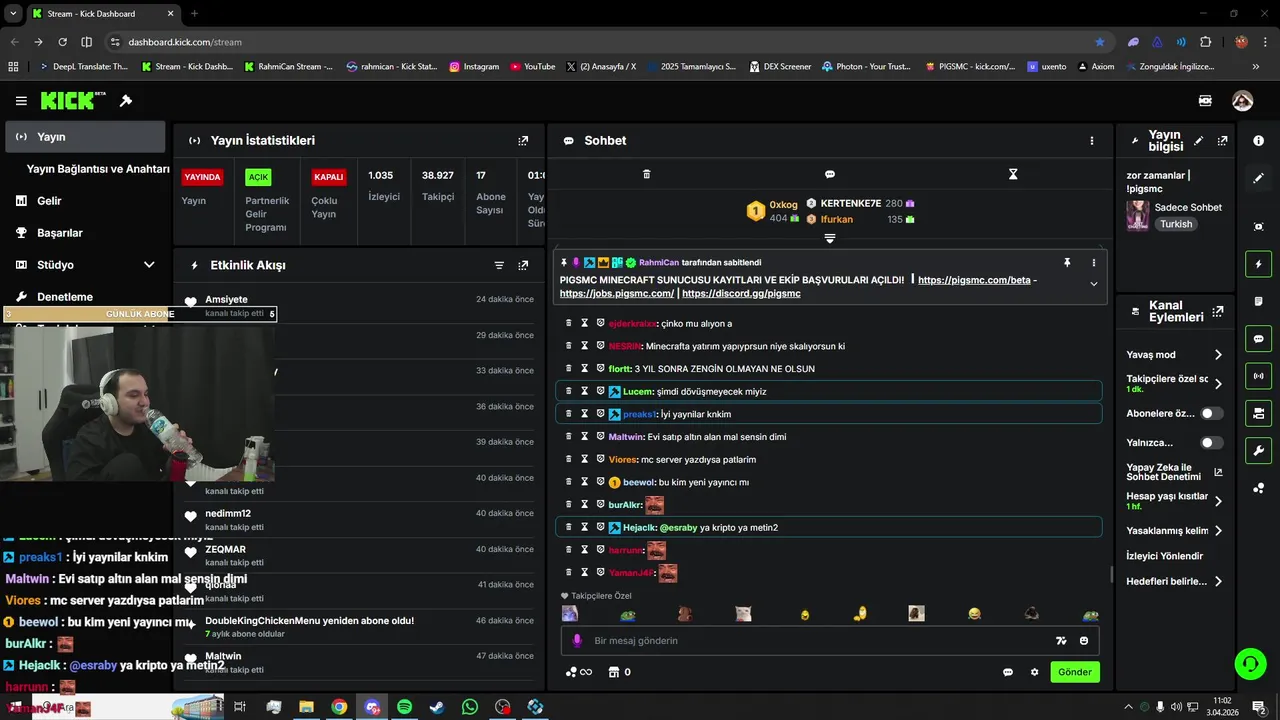Pop out the Yayın bilgisi panel
The image size is (1280, 720).
(x=1222, y=141)
